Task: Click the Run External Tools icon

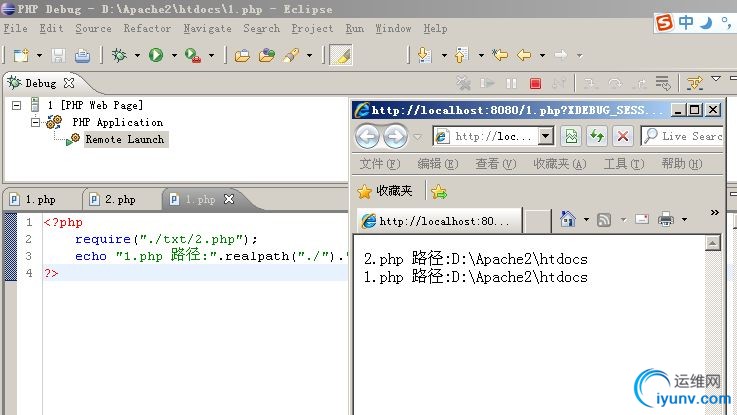Action: 193,55
